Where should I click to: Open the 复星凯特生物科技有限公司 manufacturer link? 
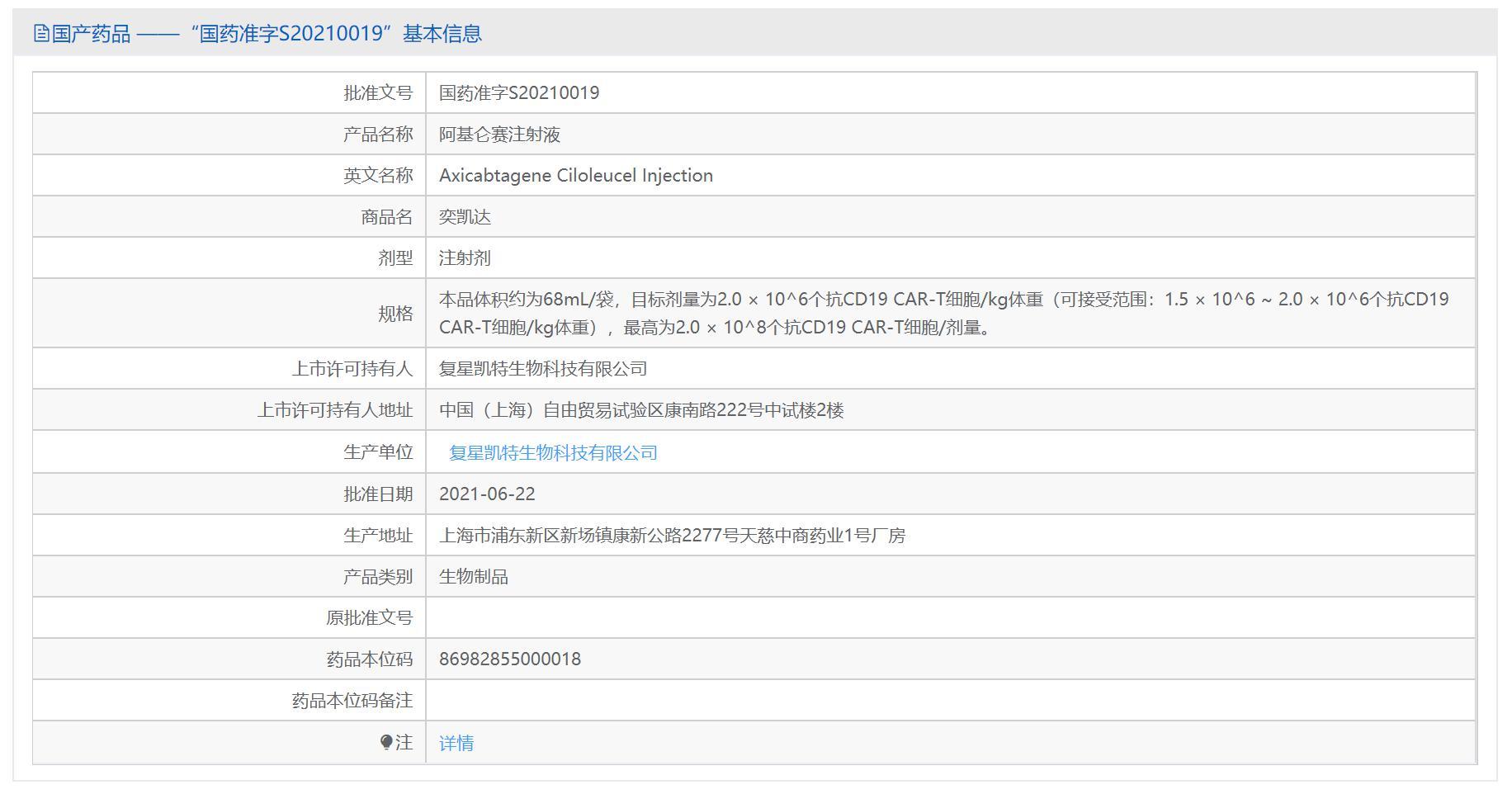[553, 452]
